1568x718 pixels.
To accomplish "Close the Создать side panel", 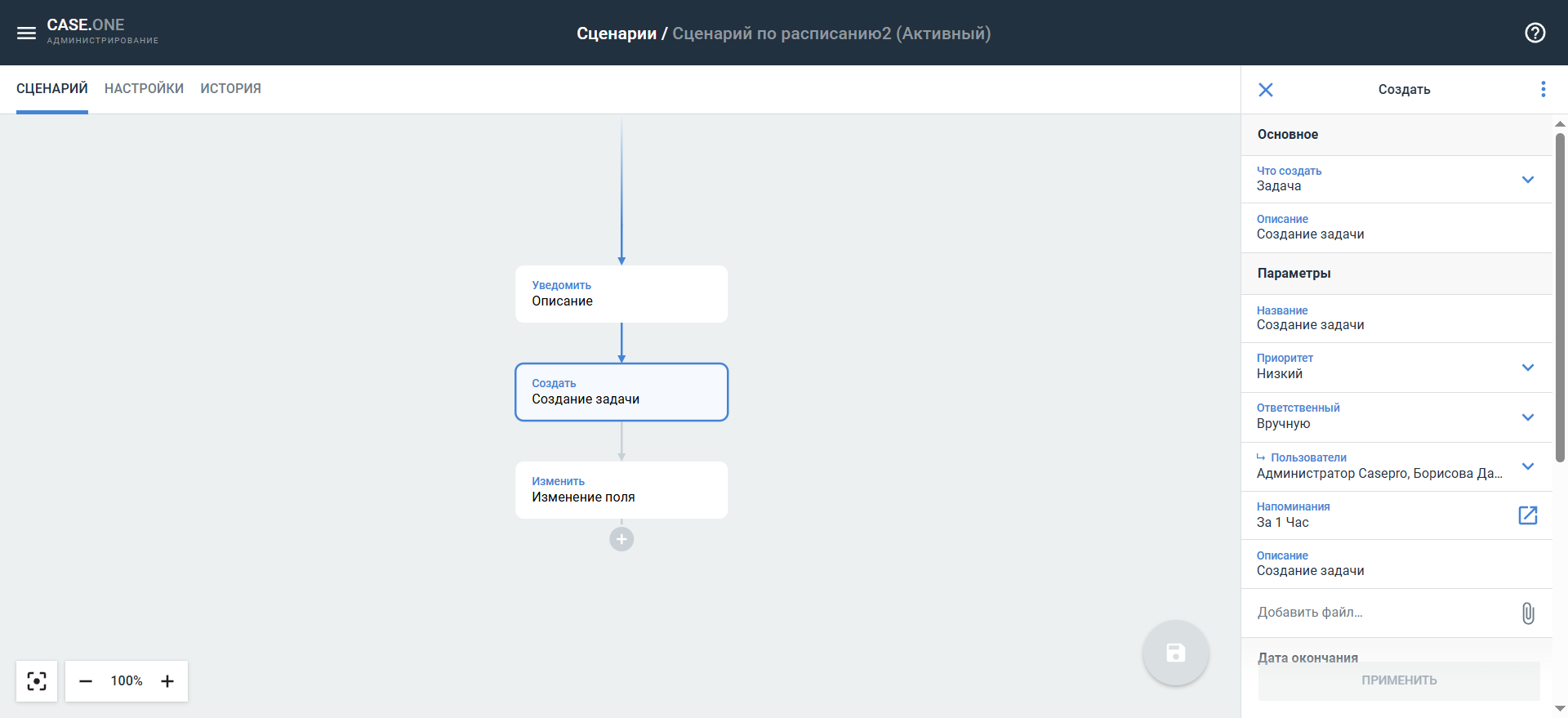I will tap(1265, 90).
